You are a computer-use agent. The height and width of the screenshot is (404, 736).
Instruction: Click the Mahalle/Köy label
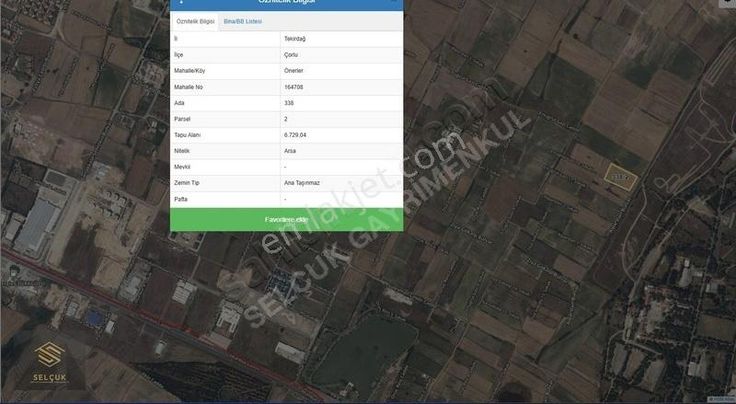[x=190, y=71]
